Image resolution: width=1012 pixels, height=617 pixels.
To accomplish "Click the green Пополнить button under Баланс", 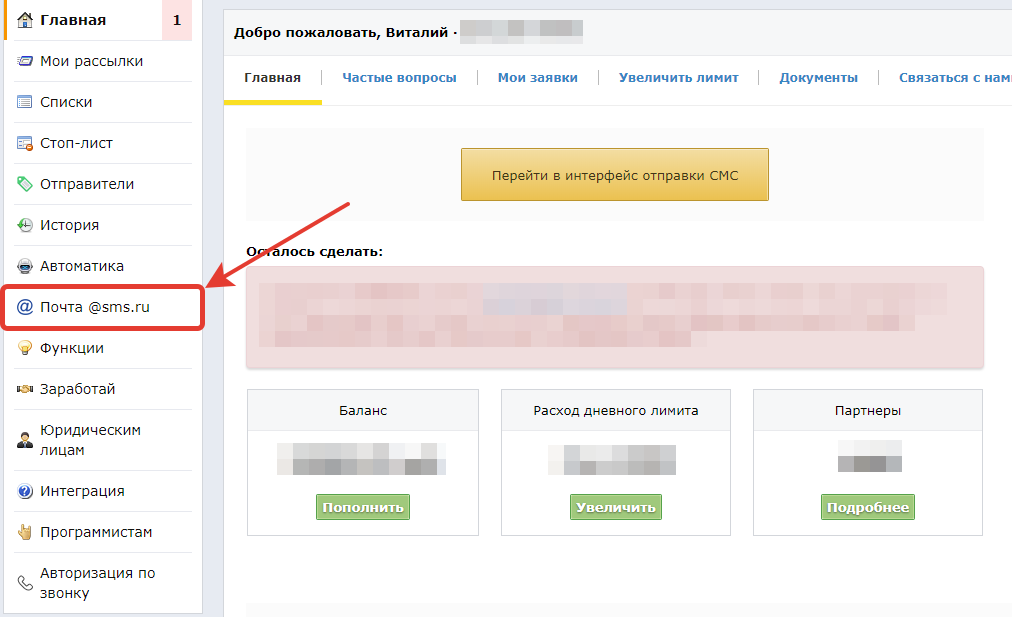I will [x=363, y=507].
